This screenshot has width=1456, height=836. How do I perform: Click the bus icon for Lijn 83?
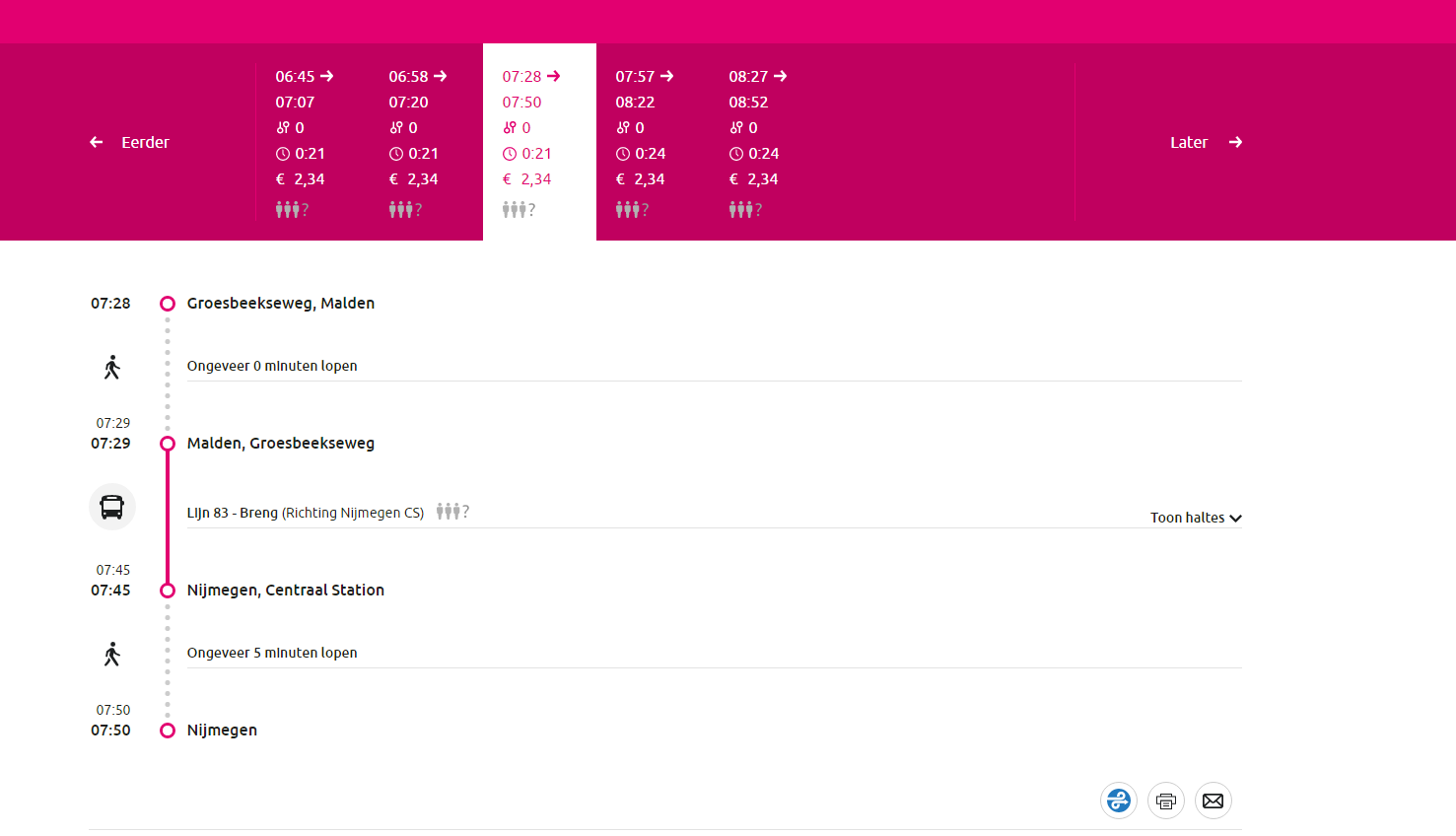(112, 507)
